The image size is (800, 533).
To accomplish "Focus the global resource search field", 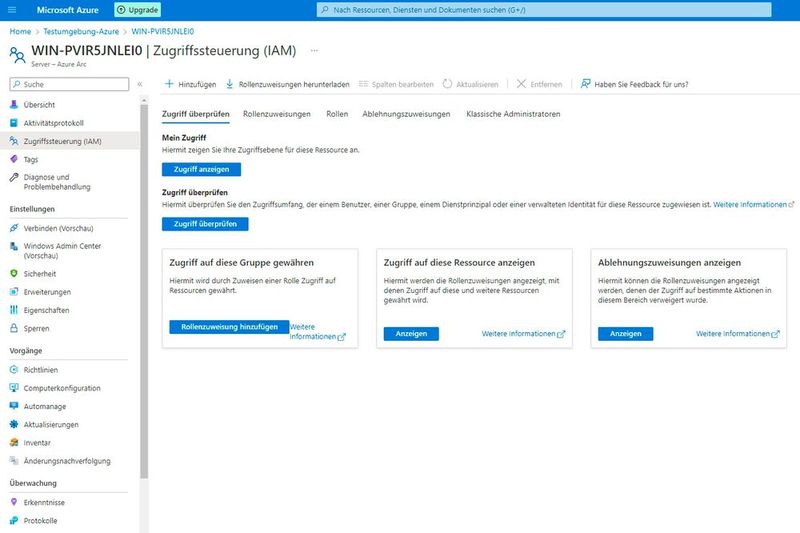I will (x=544, y=10).
